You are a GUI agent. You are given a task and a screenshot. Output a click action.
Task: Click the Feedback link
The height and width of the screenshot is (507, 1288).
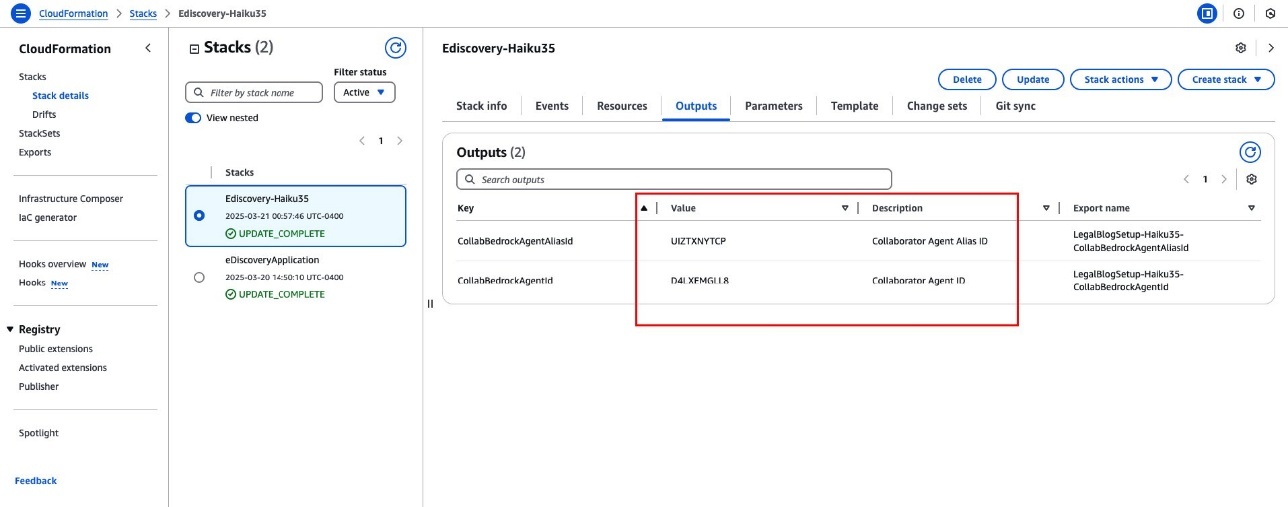36,481
